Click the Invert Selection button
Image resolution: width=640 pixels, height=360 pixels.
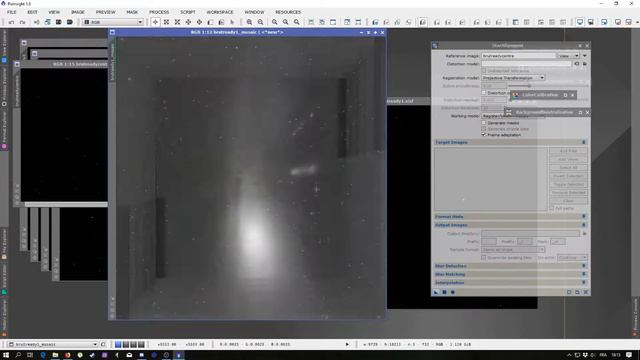point(569,176)
